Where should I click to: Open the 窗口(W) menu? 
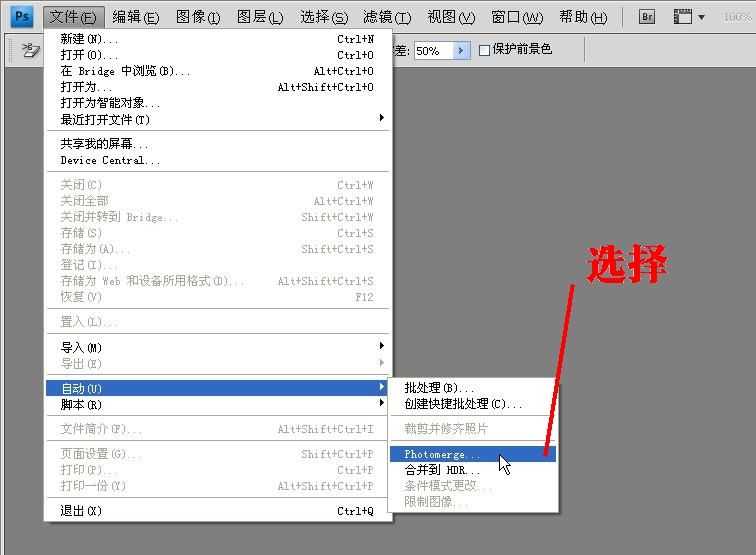[x=517, y=17]
